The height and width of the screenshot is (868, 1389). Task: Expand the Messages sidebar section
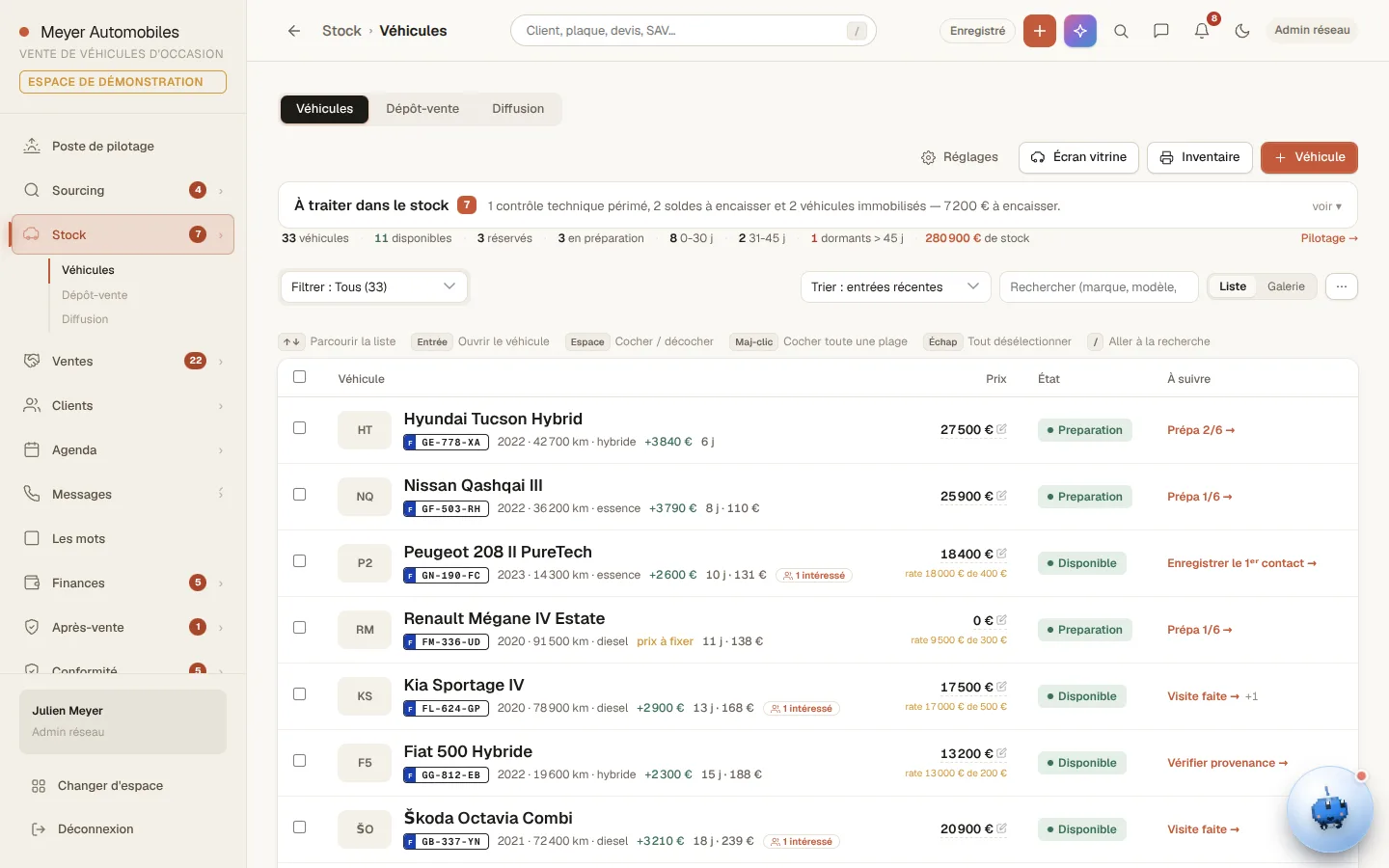click(x=221, y=495)
